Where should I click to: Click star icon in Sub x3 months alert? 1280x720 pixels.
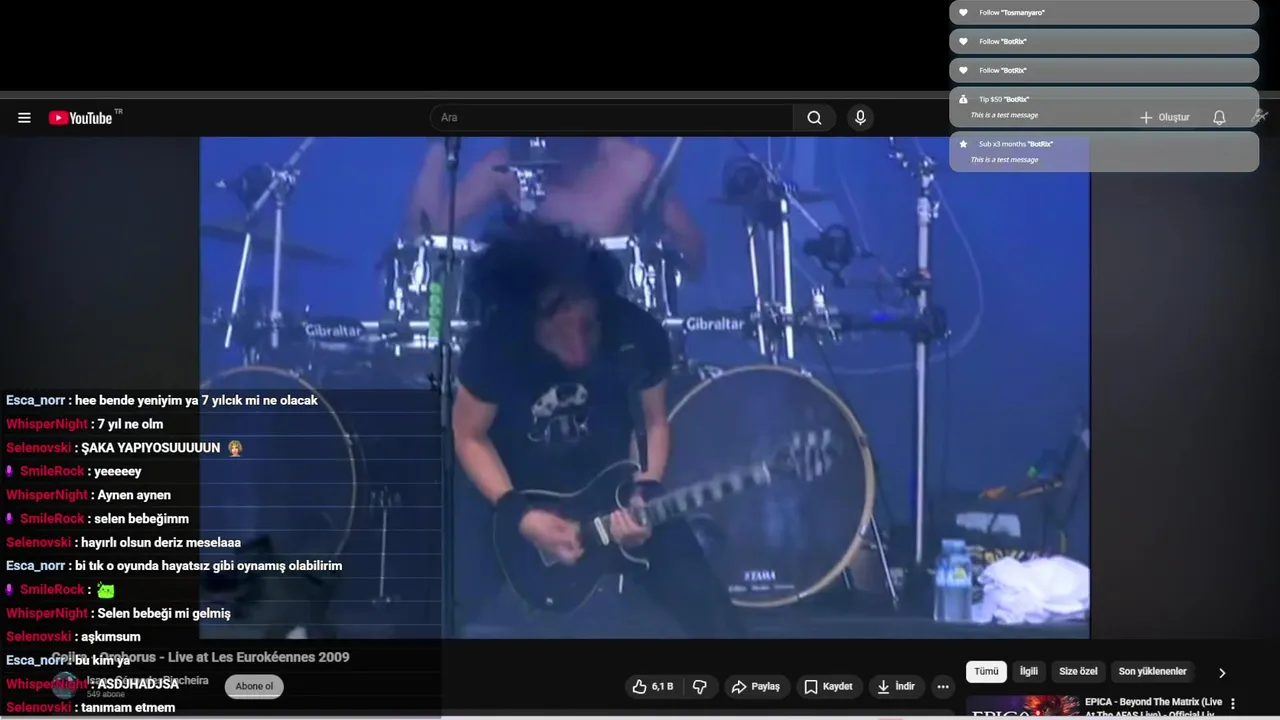pos(964,143)
